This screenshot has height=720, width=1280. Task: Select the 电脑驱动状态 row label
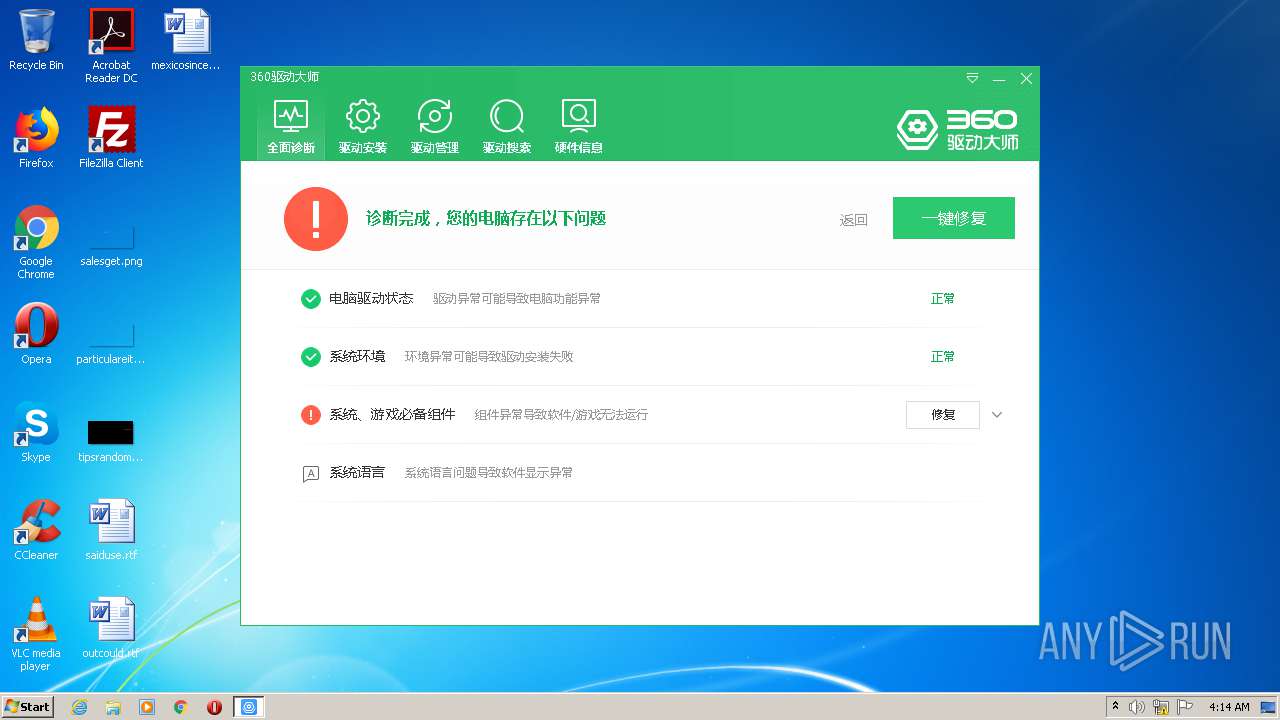pyautogui.click(x=371, y=298)
